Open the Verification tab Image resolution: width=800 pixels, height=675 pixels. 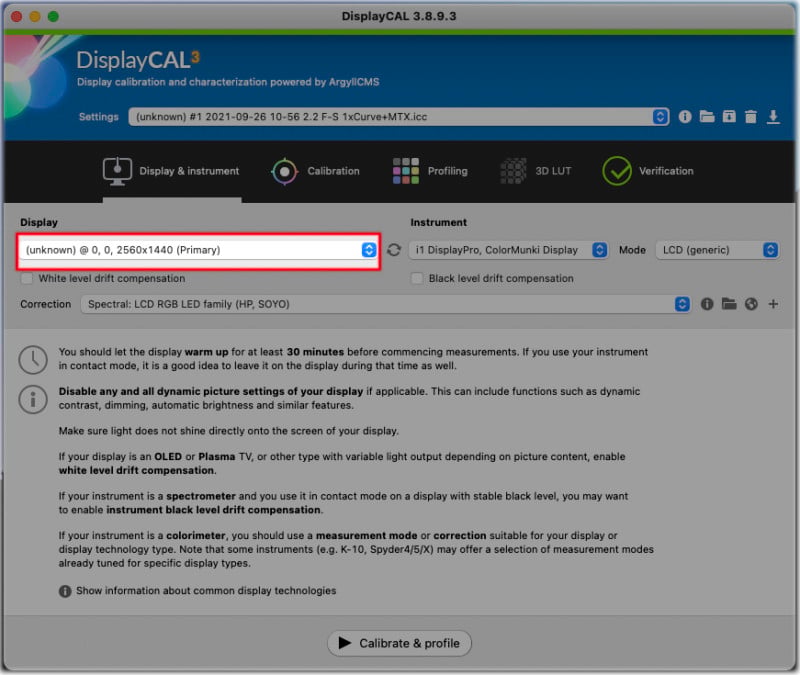[648, 171]
